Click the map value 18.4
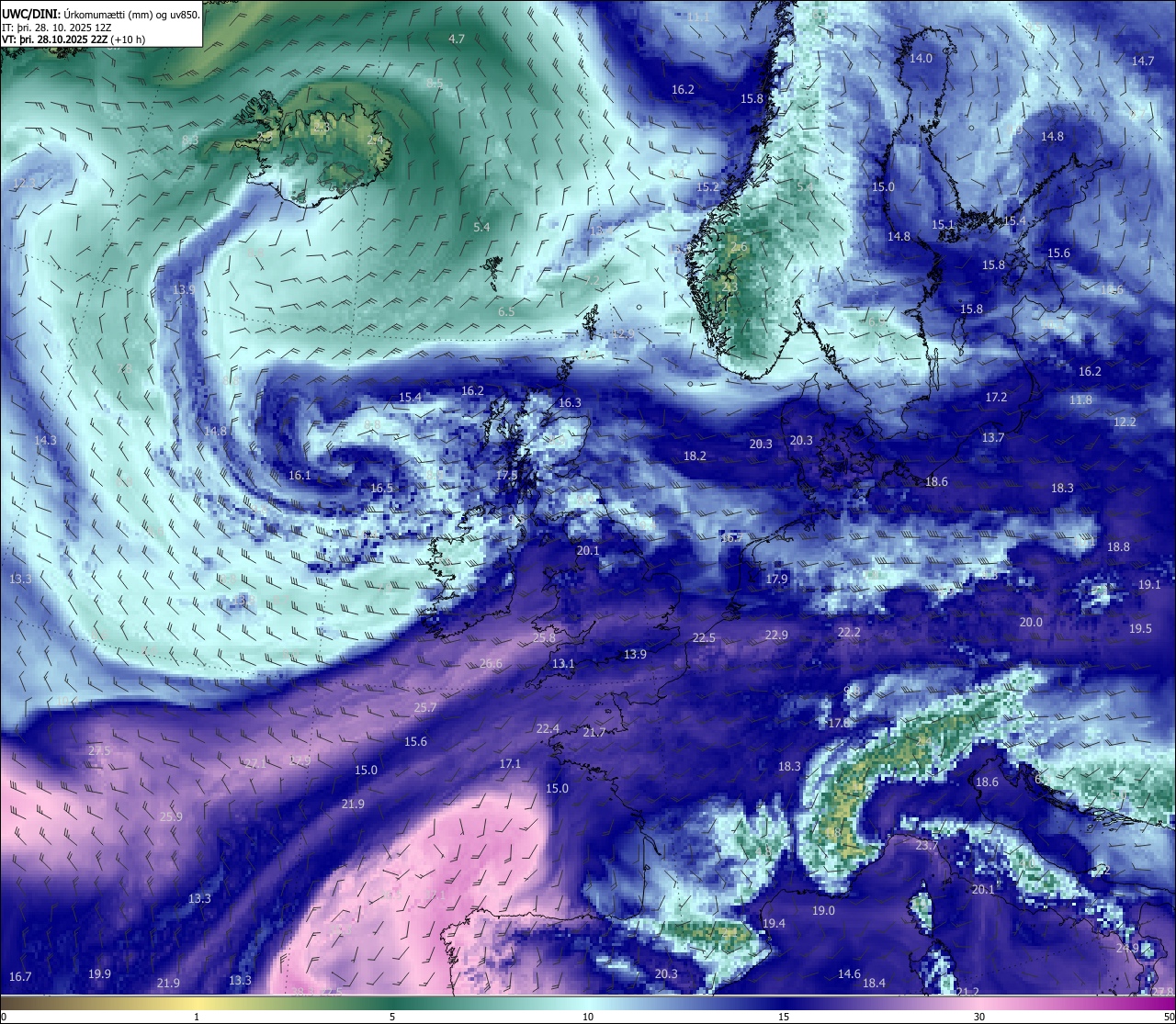The image size is (1176, 1024). [874, 983]
